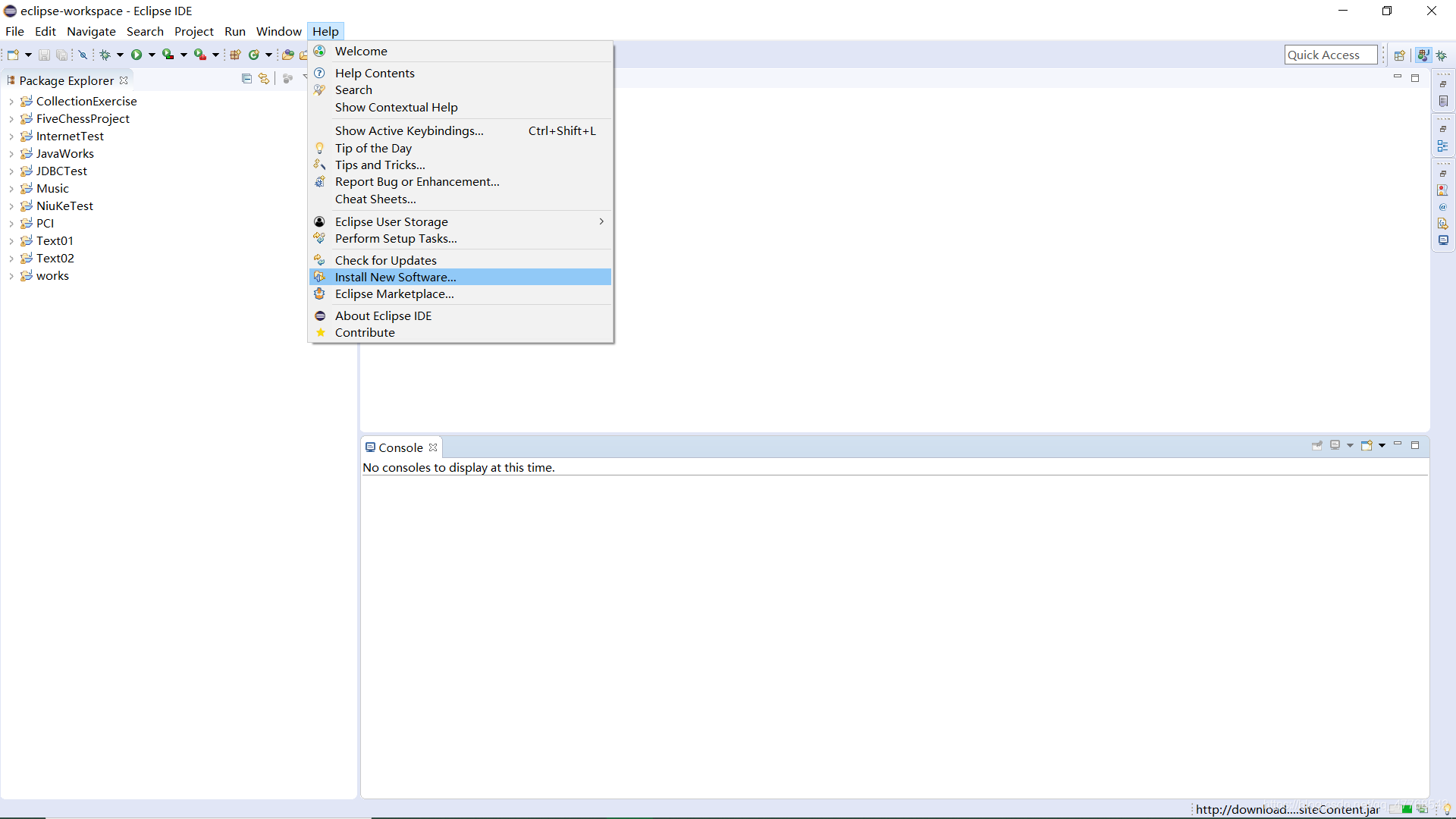Switch to the Debug perspective icon
Image resolution: width=1456 pixels, height=819 pixels.
pyautogui.click(x=1442, y=55)
